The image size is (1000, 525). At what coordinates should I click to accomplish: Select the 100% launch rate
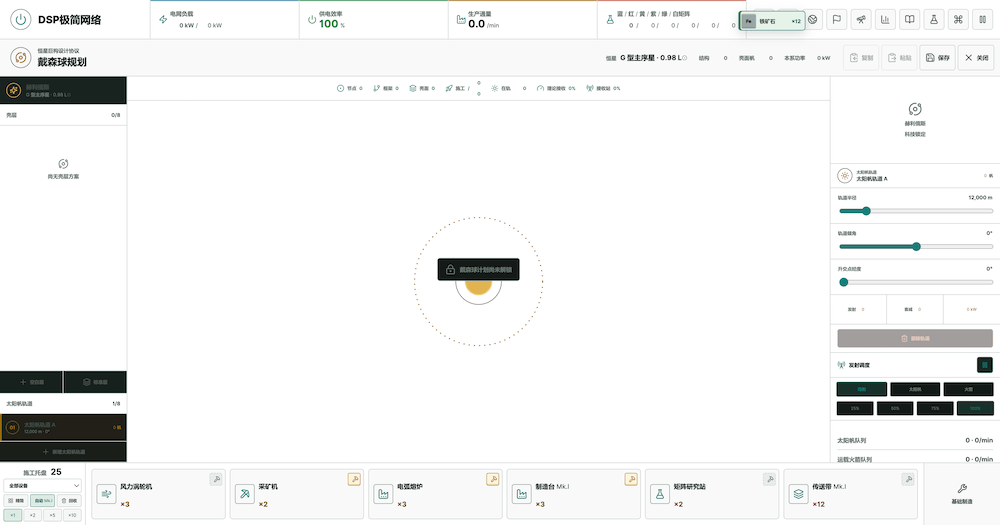click(975, 408)
